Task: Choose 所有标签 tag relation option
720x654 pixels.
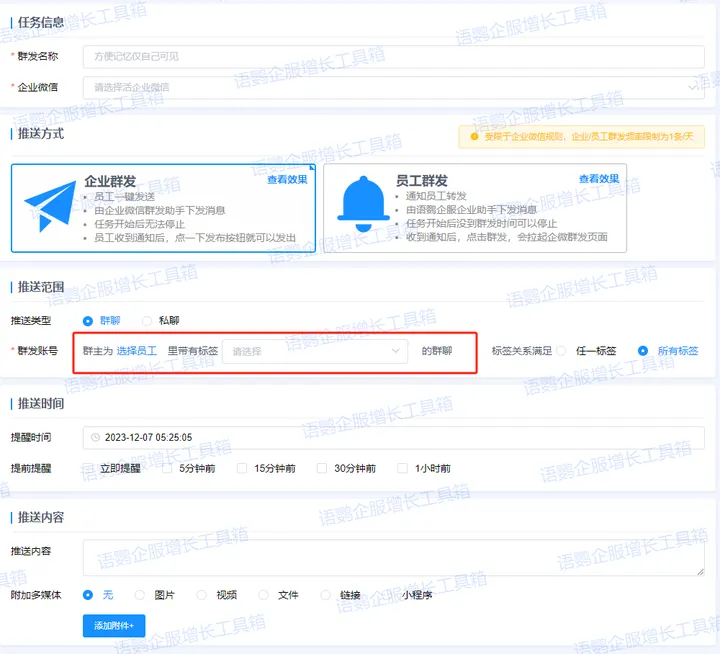Action: [x=643, y=351]
